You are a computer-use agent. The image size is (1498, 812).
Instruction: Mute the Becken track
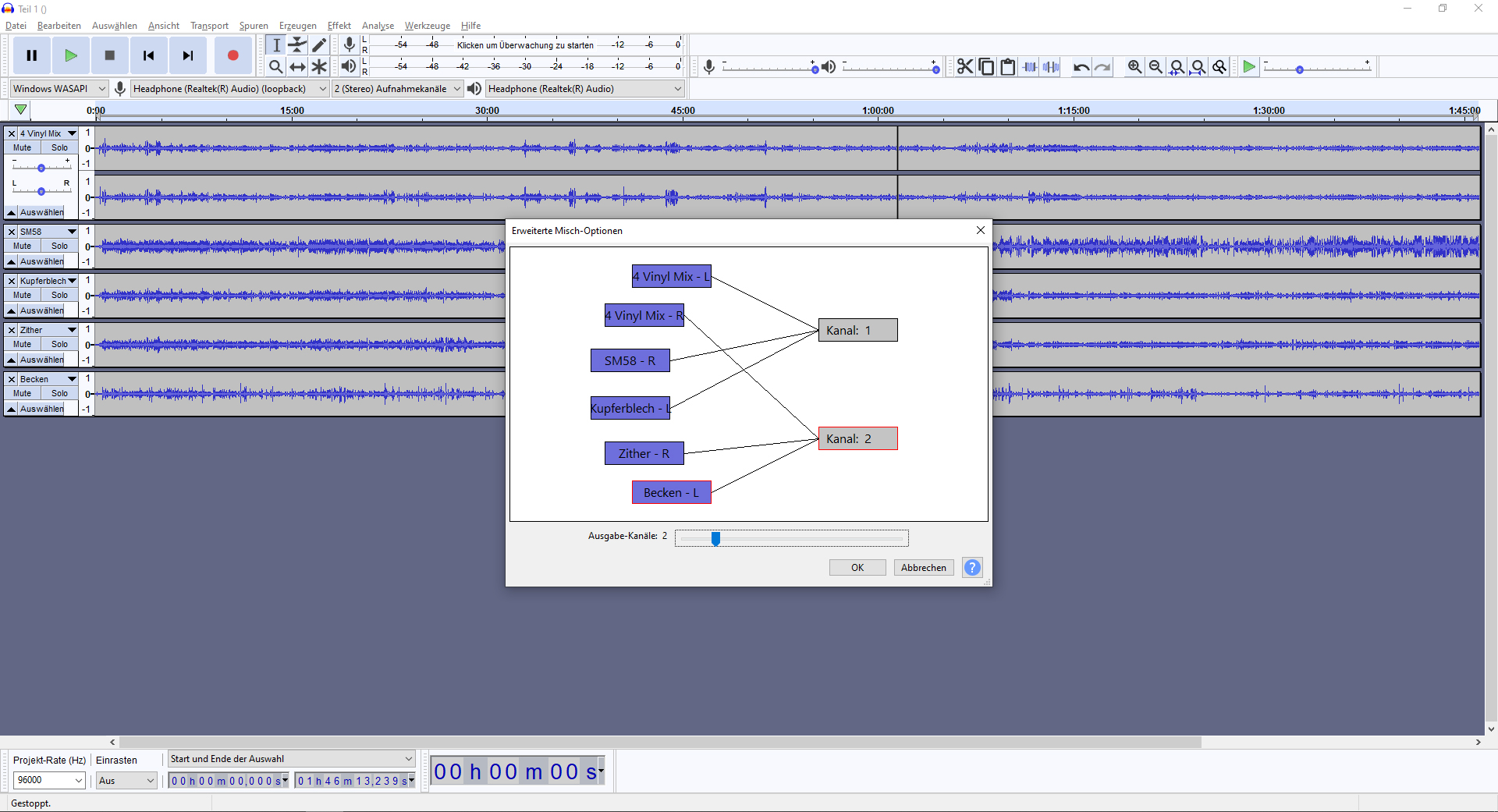tap(23, 393)
